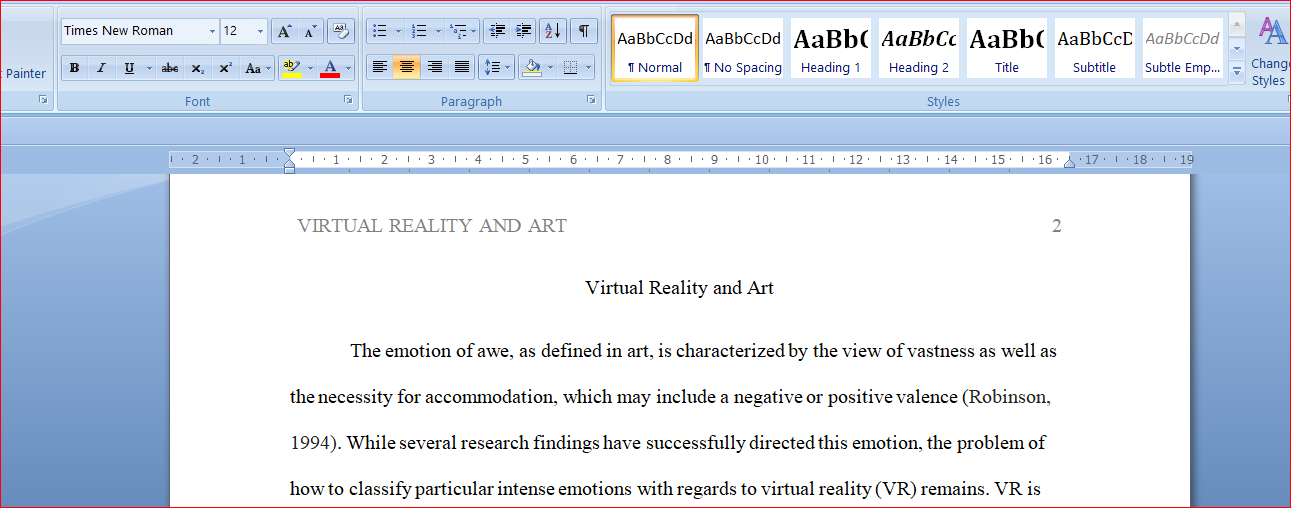Screen dimensions: 1291x508
Task: Click the Numbering list icon
Action: click(420, 31)
